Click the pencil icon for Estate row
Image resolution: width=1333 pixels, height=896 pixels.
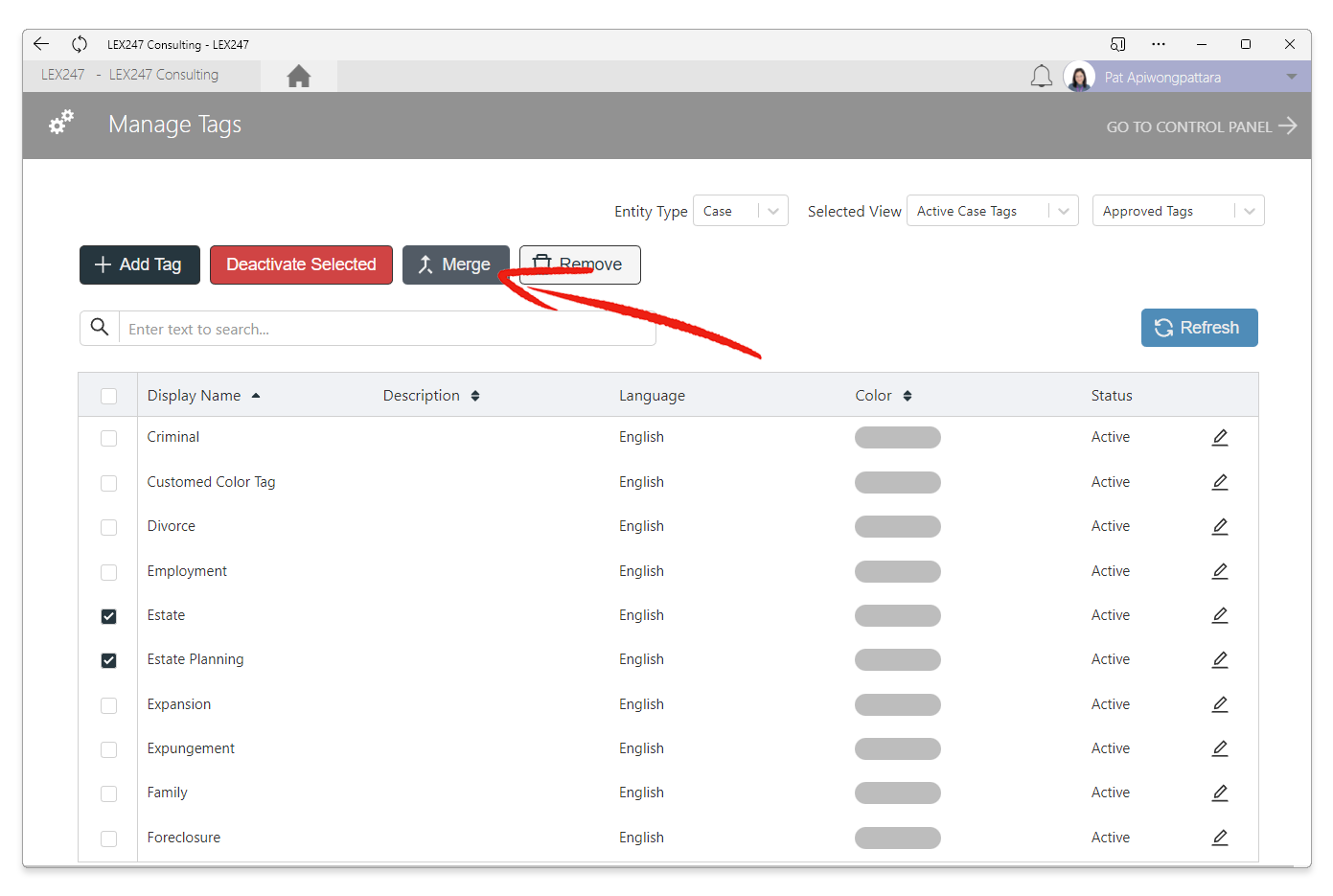coord(1220,615)
